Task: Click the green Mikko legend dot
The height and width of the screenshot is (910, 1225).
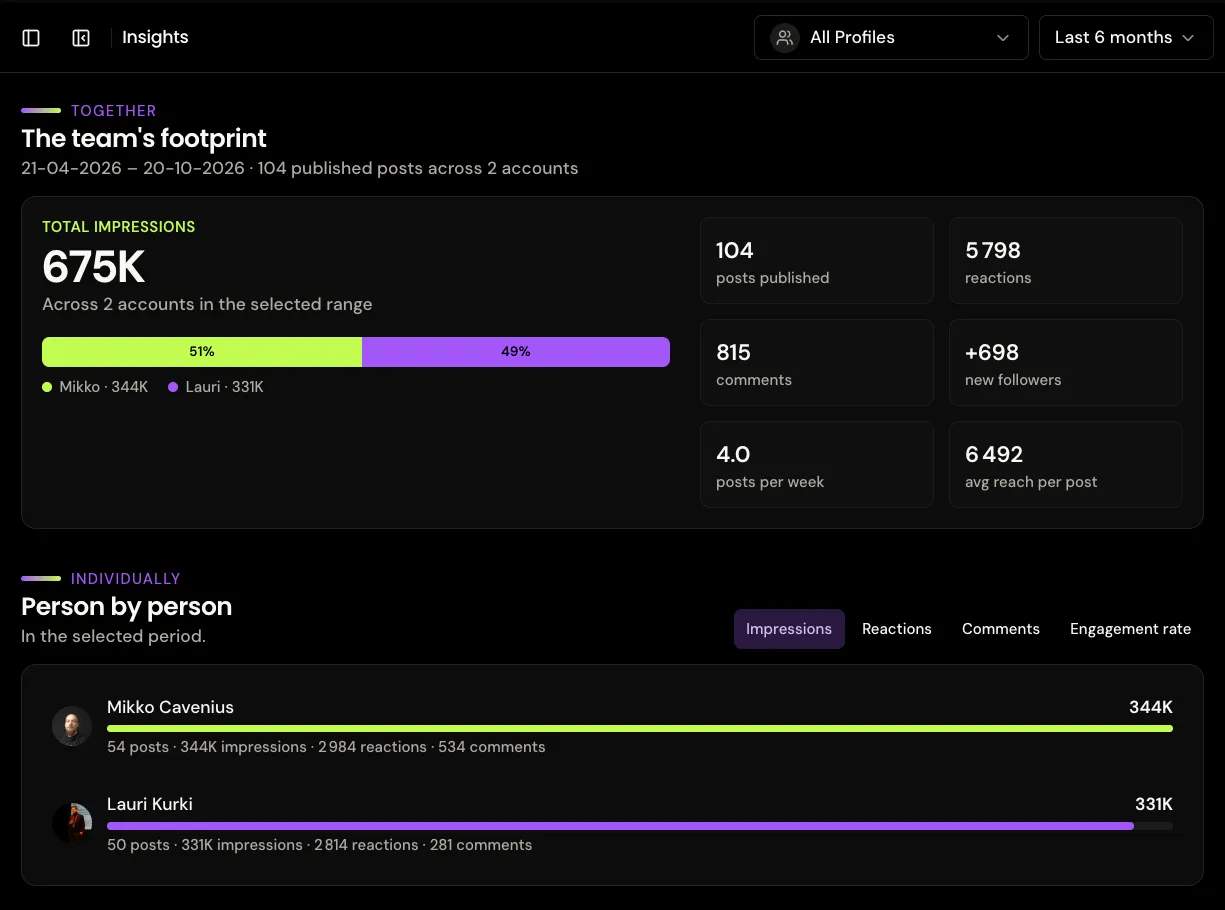Action: coord(47,387)
